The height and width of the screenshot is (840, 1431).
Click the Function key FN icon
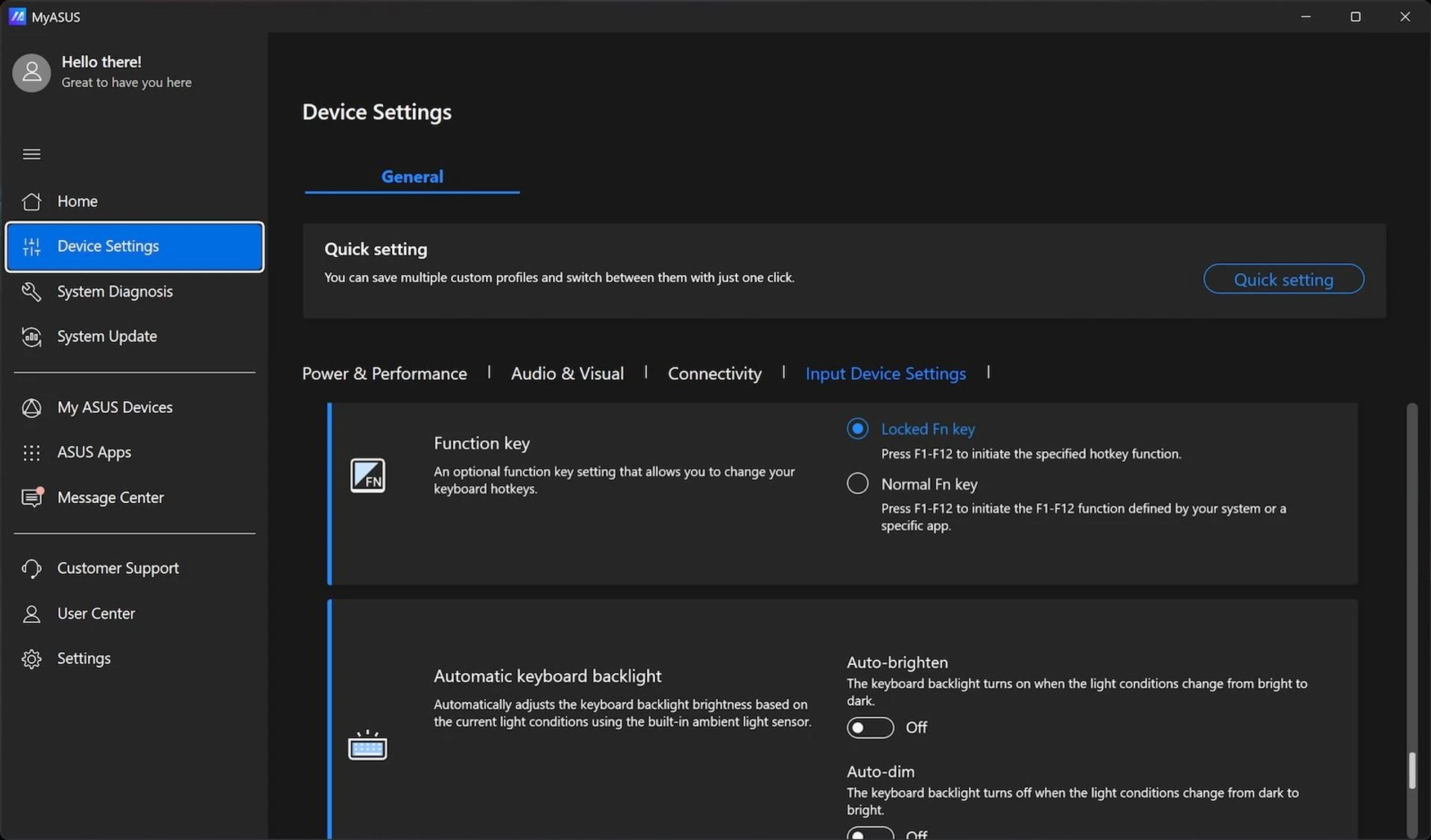(367, 476)
